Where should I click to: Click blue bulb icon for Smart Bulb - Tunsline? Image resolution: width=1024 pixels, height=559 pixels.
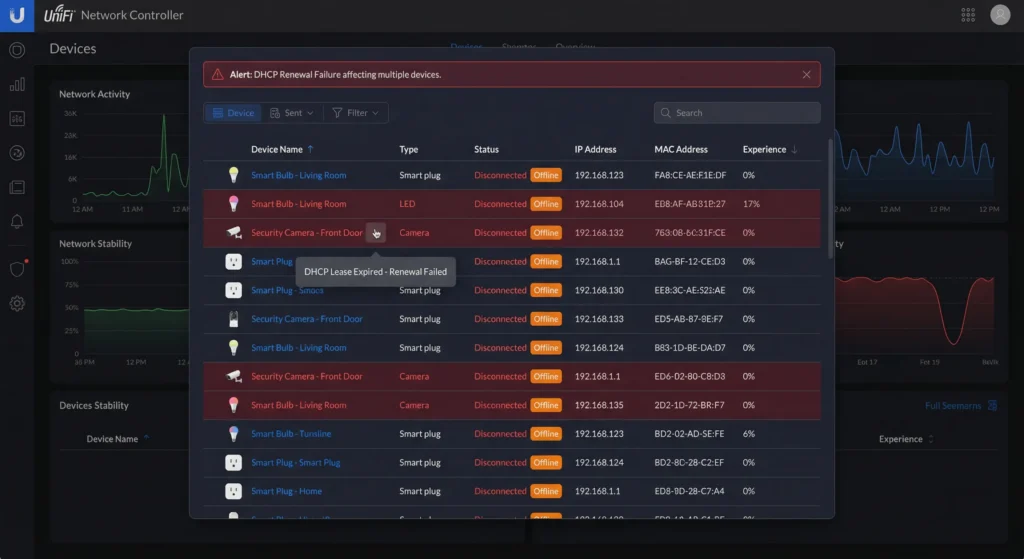(233, 434)
